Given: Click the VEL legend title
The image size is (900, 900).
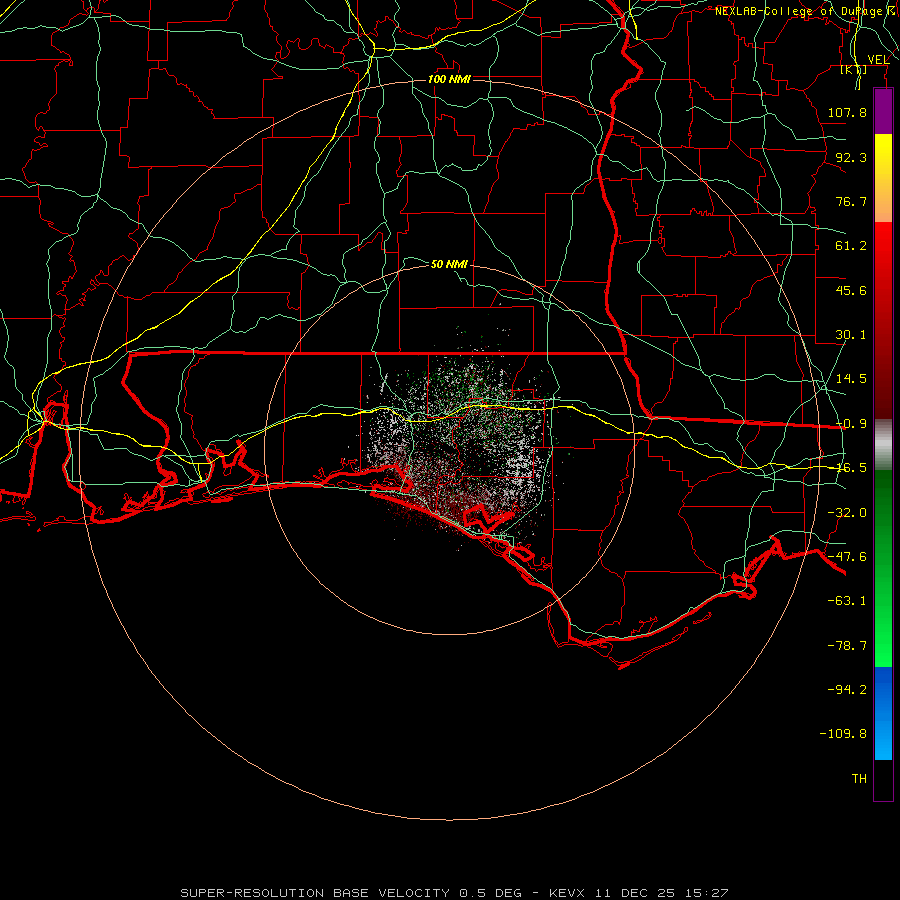Looking at the screenshot, I should [879, 60].
